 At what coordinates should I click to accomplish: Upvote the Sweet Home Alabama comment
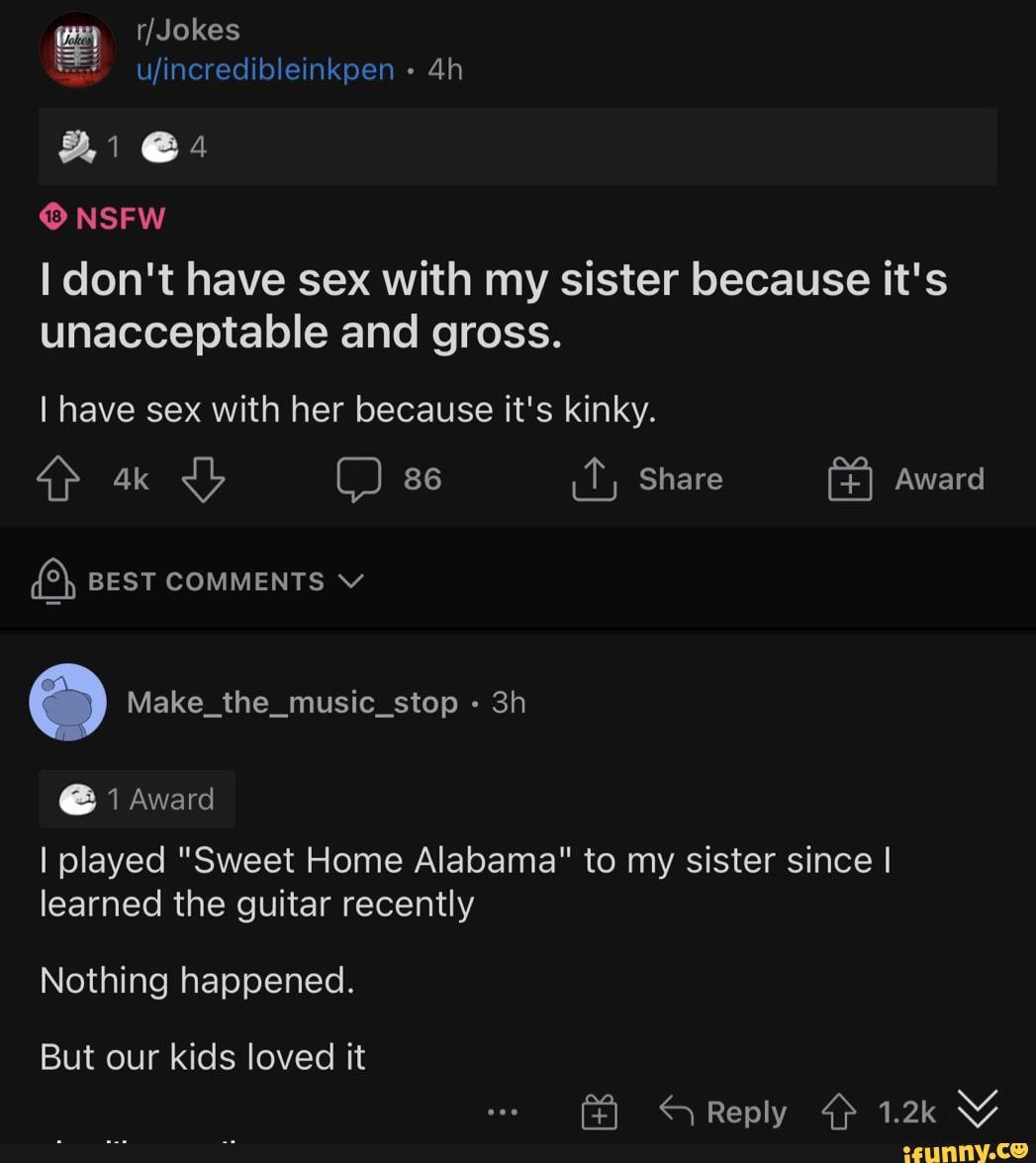click(837, 1113)
